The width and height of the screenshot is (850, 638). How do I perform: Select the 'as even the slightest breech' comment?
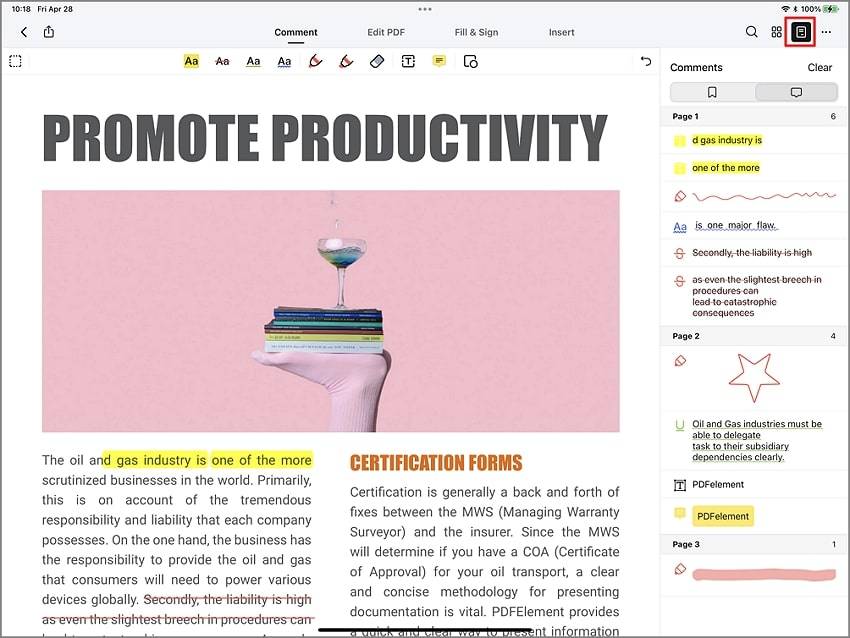753,297
